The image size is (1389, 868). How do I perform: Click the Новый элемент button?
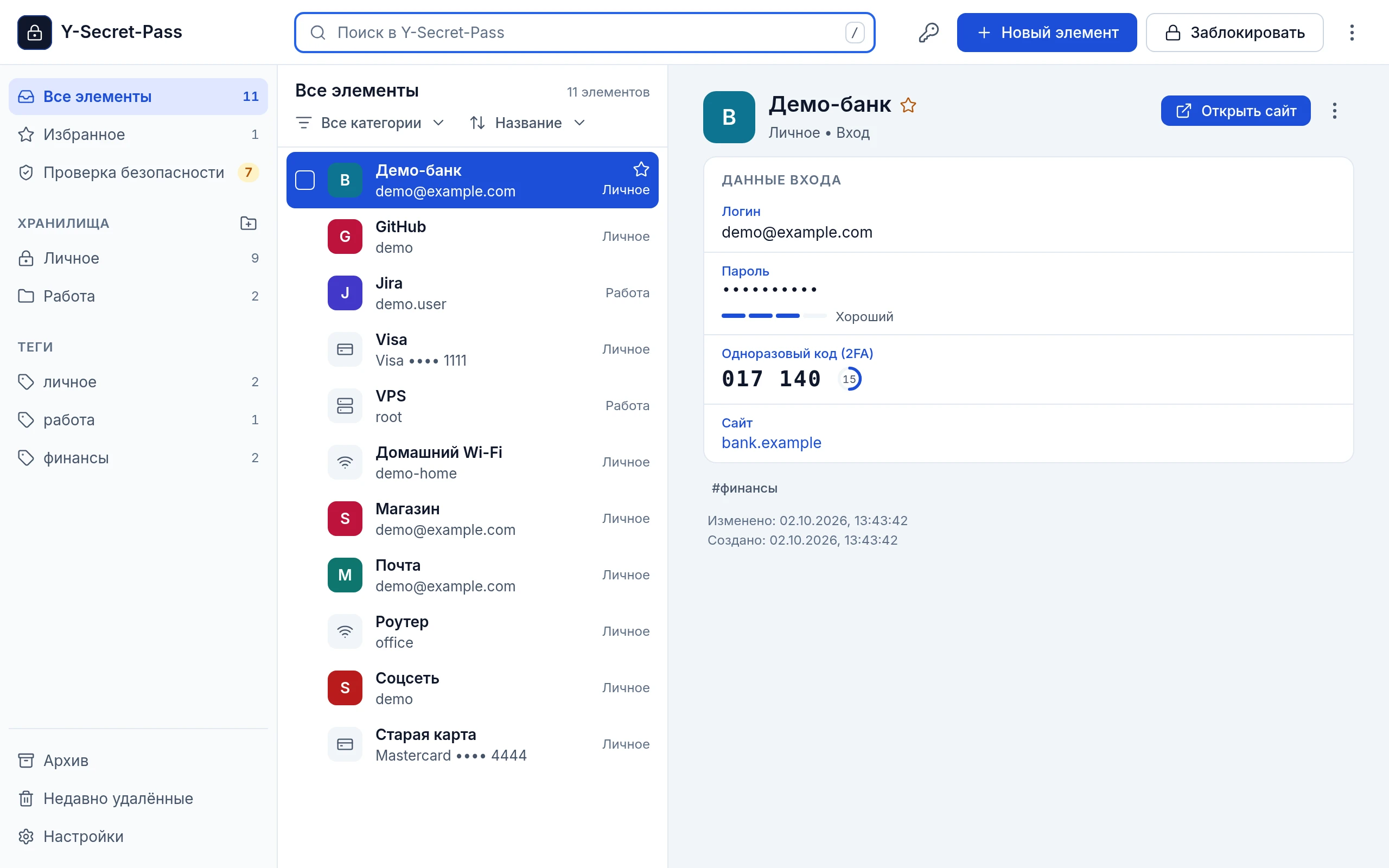click(x=1046, y=33)
